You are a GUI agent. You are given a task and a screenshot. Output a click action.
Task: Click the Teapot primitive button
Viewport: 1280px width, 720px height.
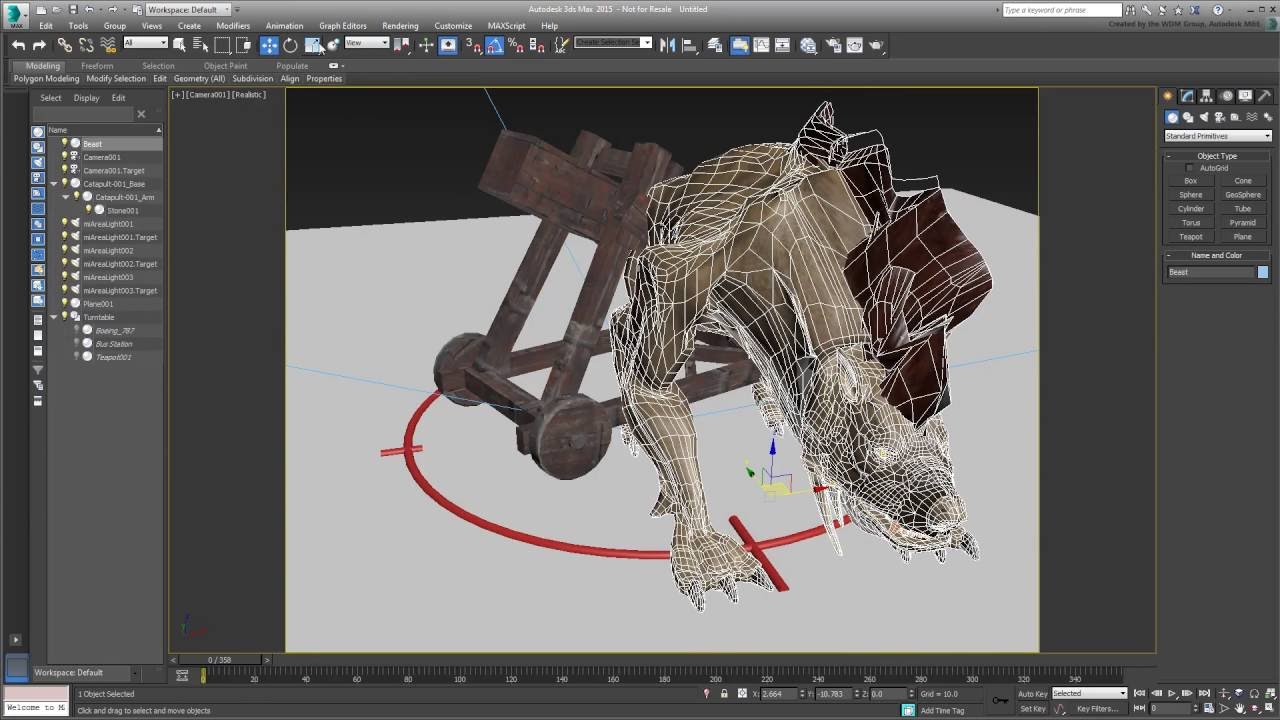pos(1191,237)
